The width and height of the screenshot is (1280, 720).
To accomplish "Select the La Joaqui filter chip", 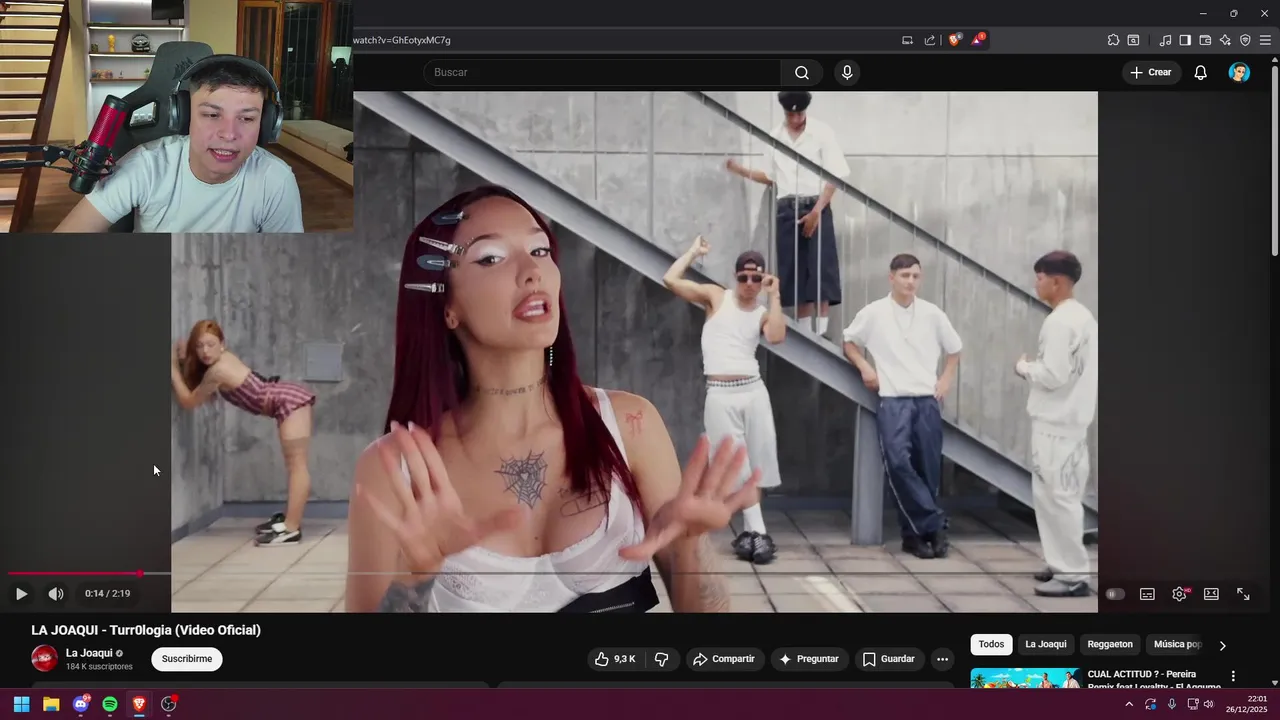I will pos(1046,644).
